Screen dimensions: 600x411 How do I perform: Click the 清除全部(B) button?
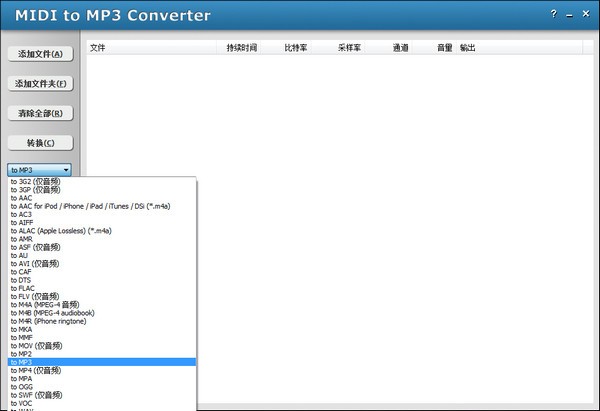pyautogui.click(x=40, y=113)
